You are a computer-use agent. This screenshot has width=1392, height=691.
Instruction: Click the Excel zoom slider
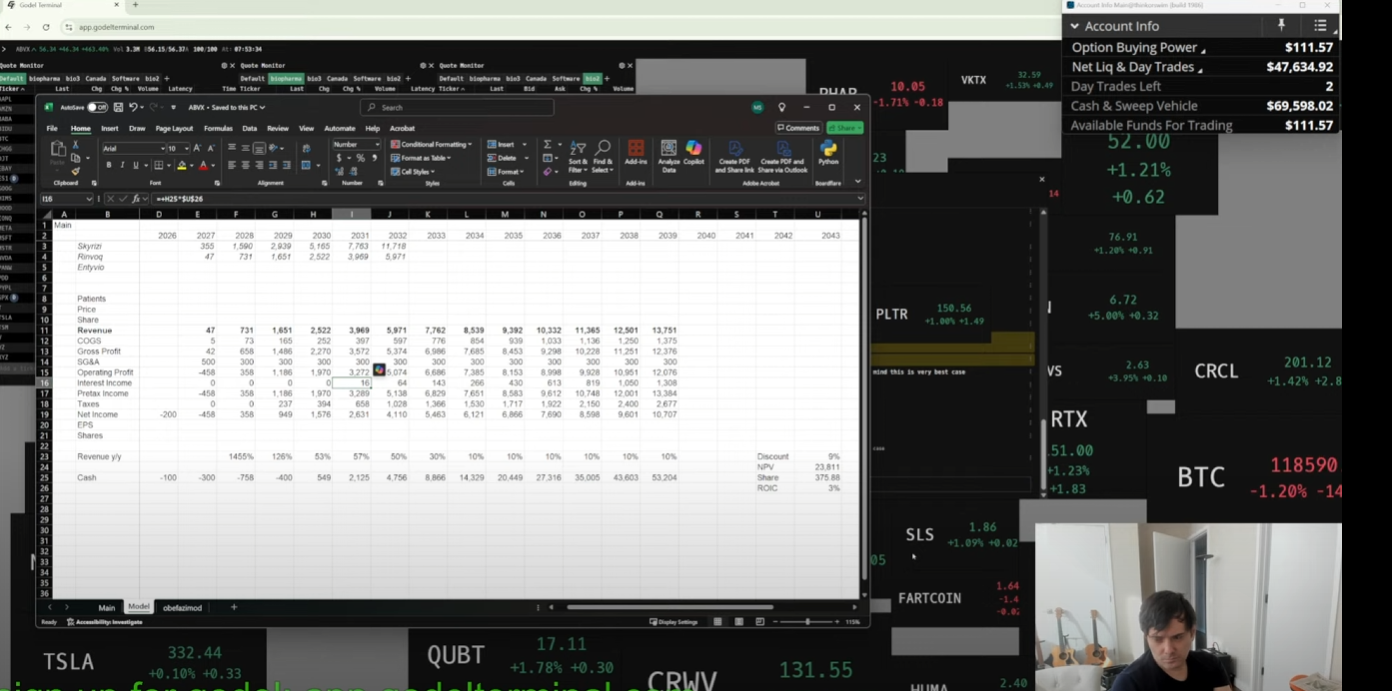pos(808,622)
